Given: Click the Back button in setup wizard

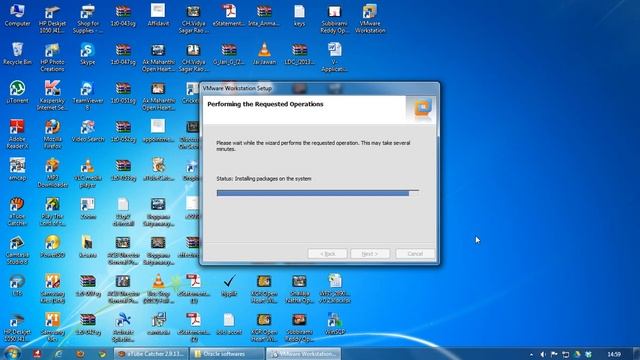Looking at the screenshot, I should 327,253.
